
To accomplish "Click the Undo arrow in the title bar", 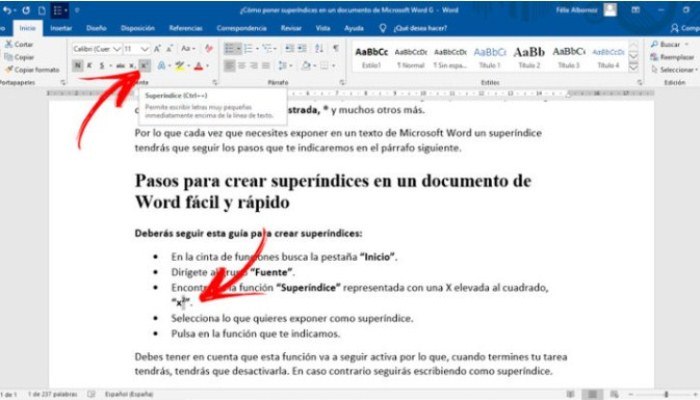I will [7, 10].
